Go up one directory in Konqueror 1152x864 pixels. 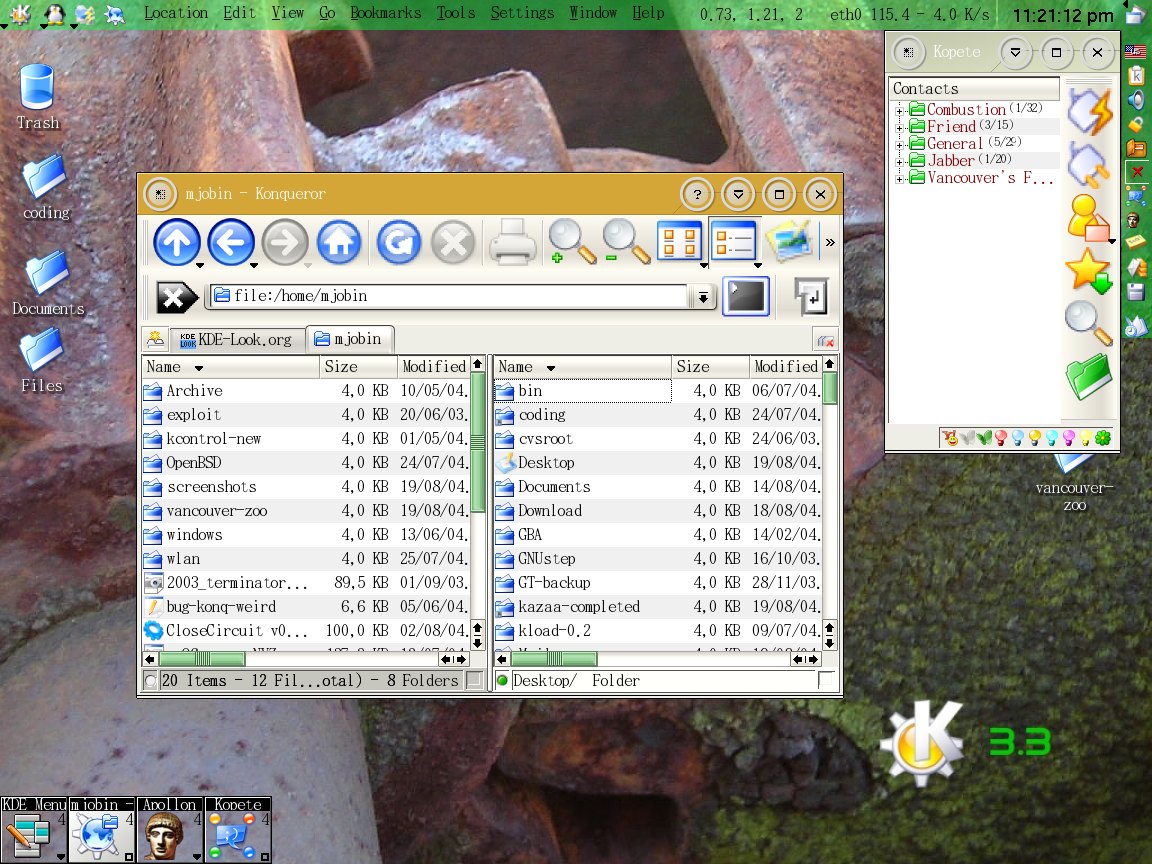tap(176, 242)
